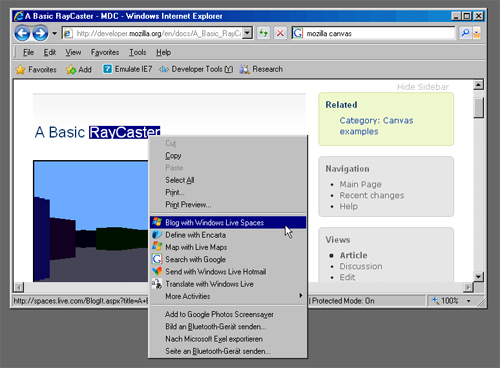Click the red Stop loading icon
Image resolution: width=500 pixels, height=368 pixels.
pos(280,33)
